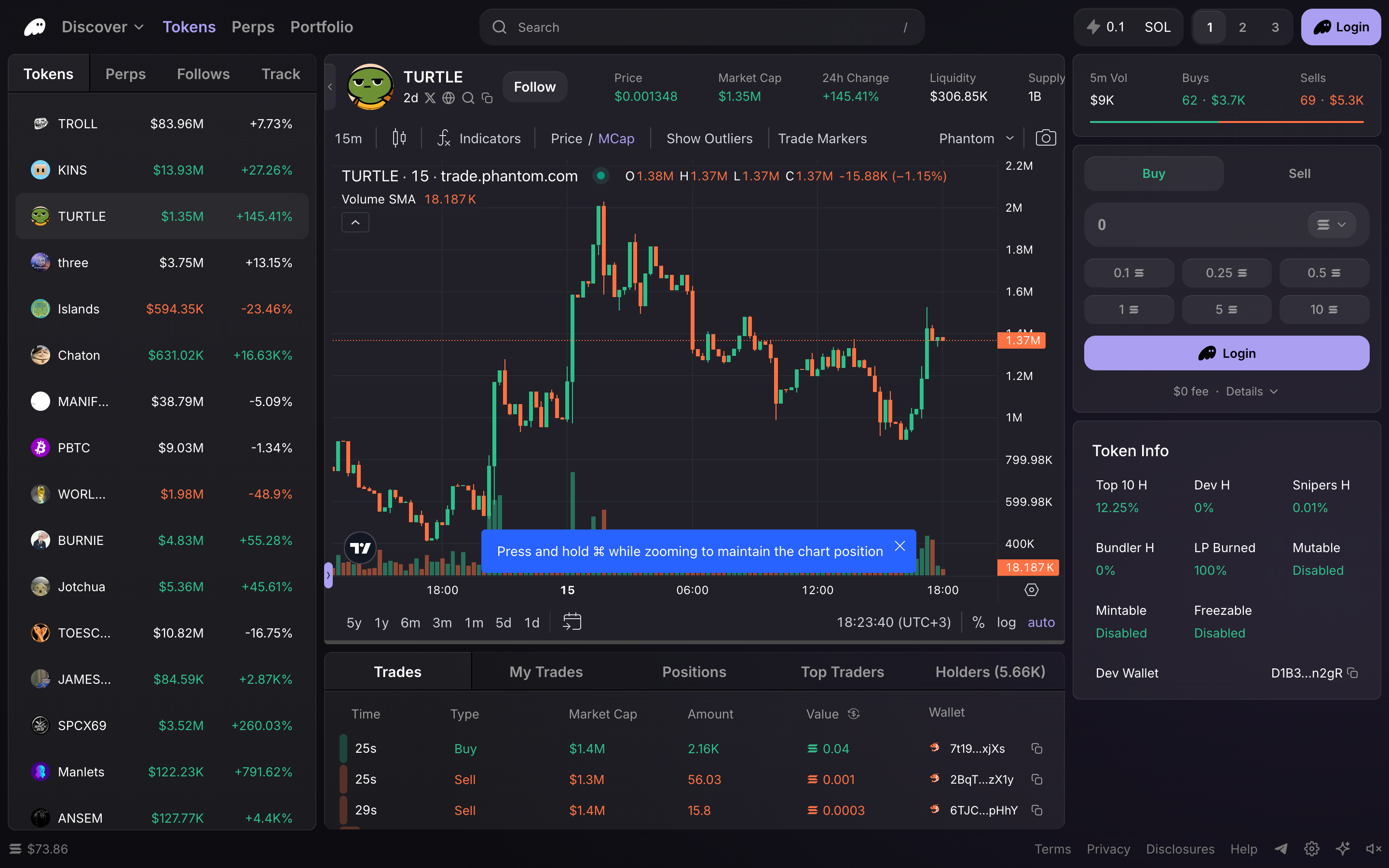Image resolution: width=1389 pixels, height=868 pixels.
Task: Expand the side handle at chart bottom-left
Action: pyautogui.click(x=328, y=575)
